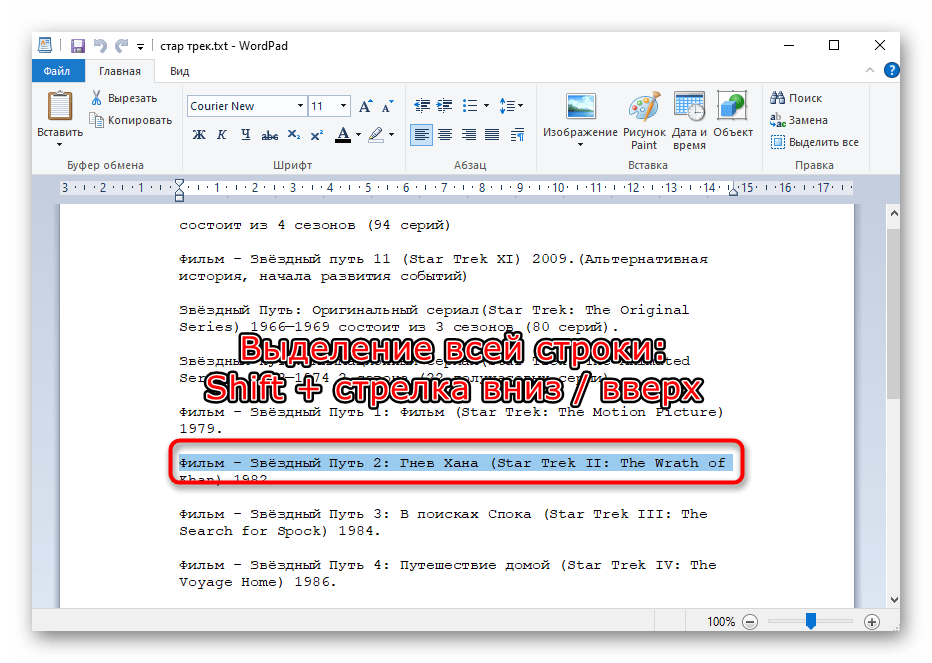Click the Paint drawing (Рисунок Paint) icon
Viewport: 932px width, 663px height.
[x=644, y=110]
